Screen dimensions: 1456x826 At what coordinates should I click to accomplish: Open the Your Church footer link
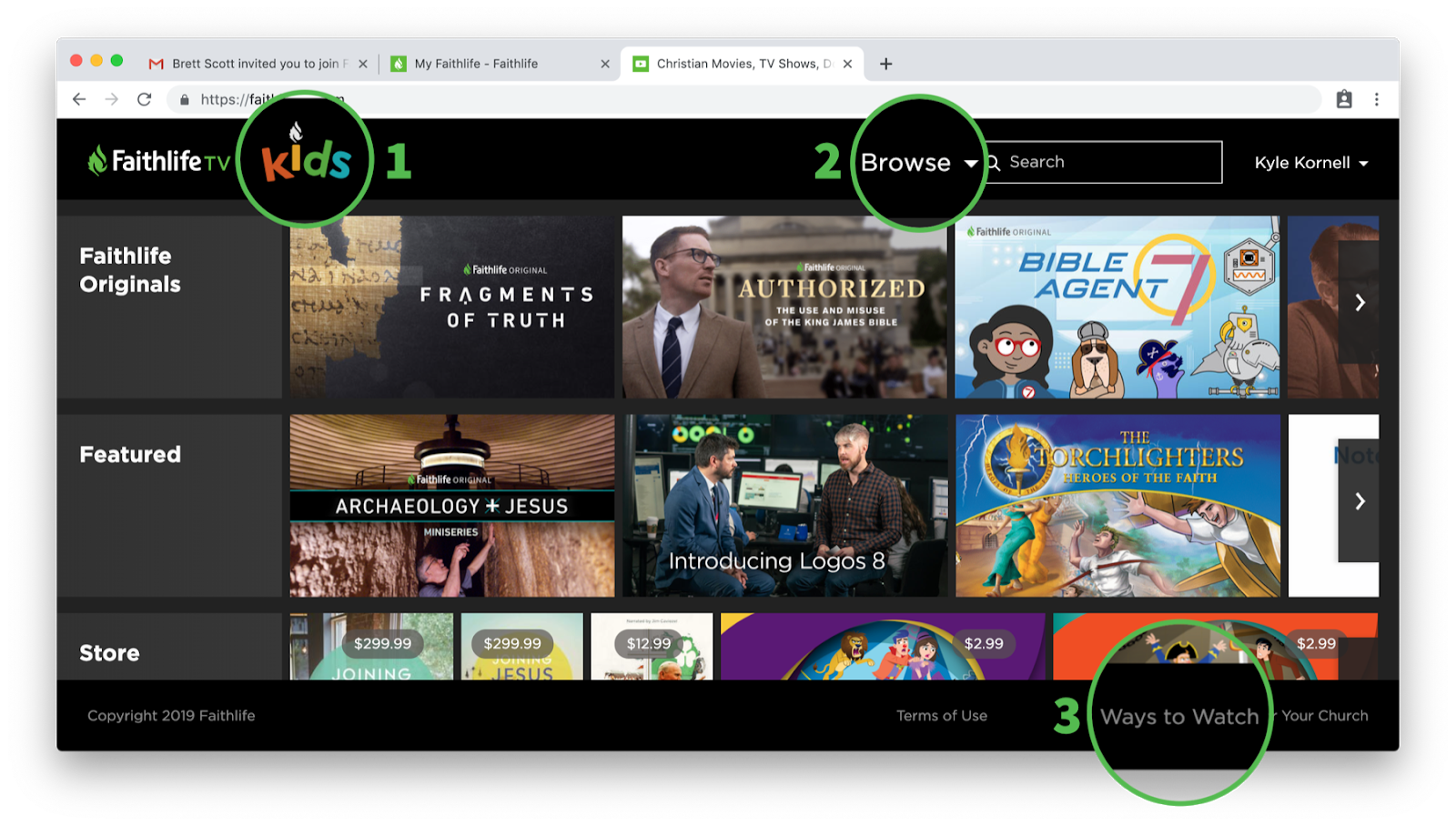tap(1325, 716)
